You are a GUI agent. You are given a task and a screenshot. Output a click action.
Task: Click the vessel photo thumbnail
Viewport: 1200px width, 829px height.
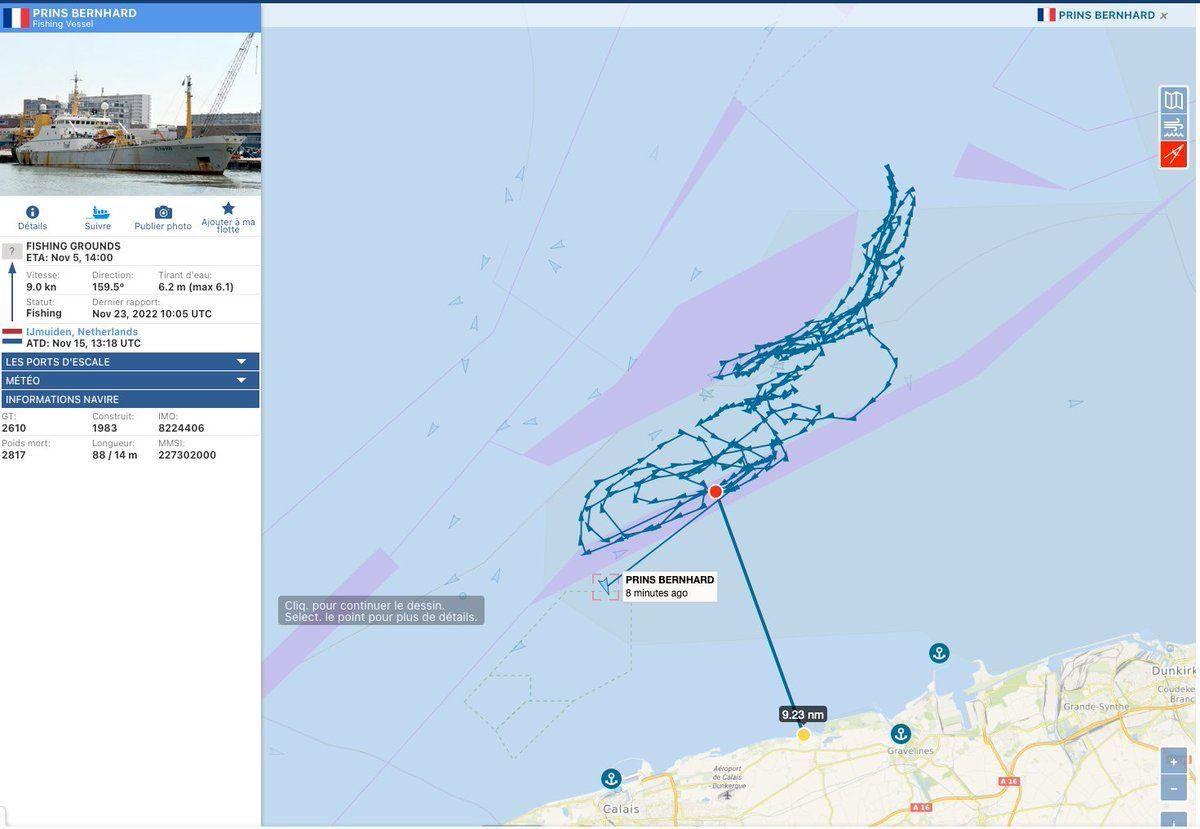coord(130,114)
